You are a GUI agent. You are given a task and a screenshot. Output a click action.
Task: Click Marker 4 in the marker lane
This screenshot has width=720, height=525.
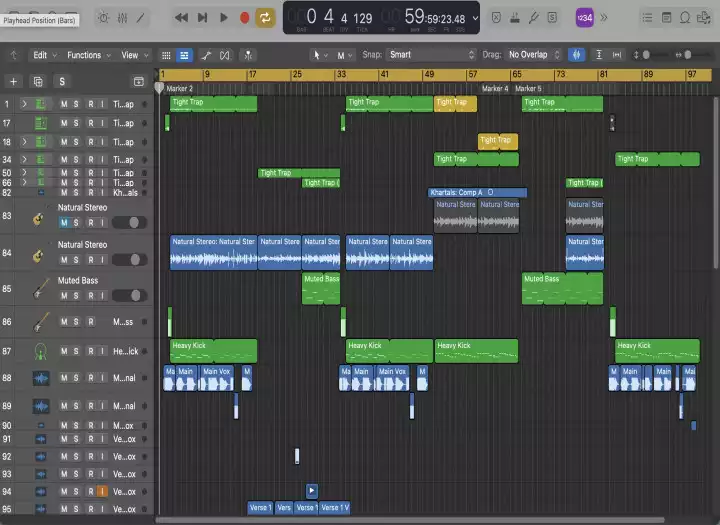point(495,89)
